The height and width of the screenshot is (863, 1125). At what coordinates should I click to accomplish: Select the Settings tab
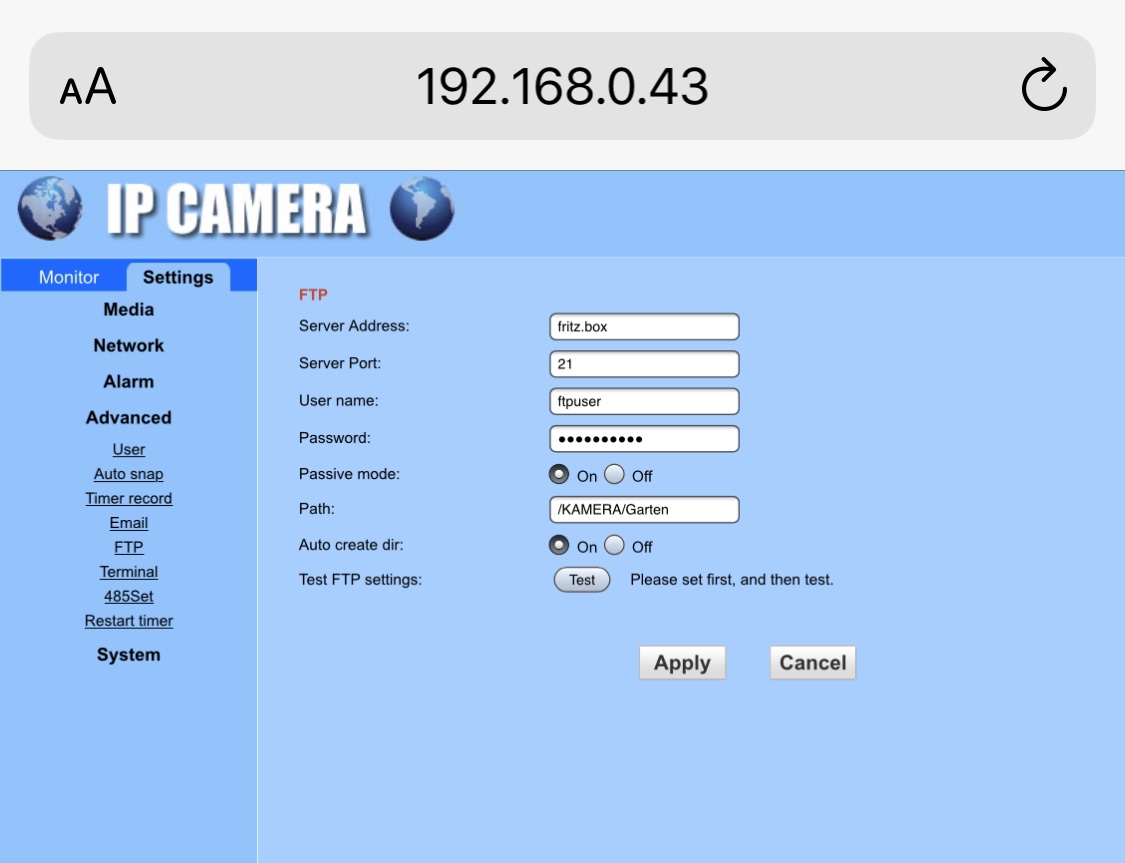178,277
